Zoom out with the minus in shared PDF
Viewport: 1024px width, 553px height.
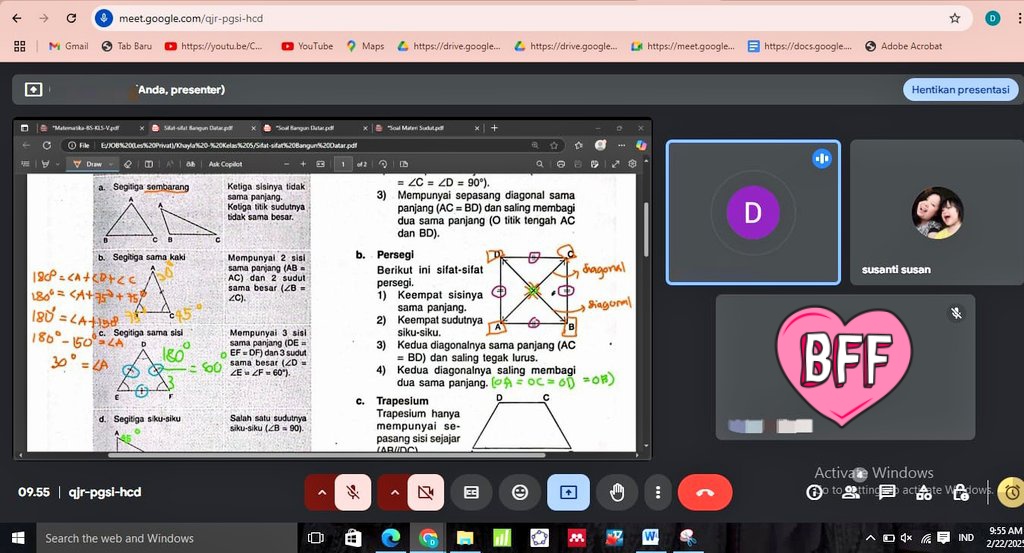tap(286, 164)
